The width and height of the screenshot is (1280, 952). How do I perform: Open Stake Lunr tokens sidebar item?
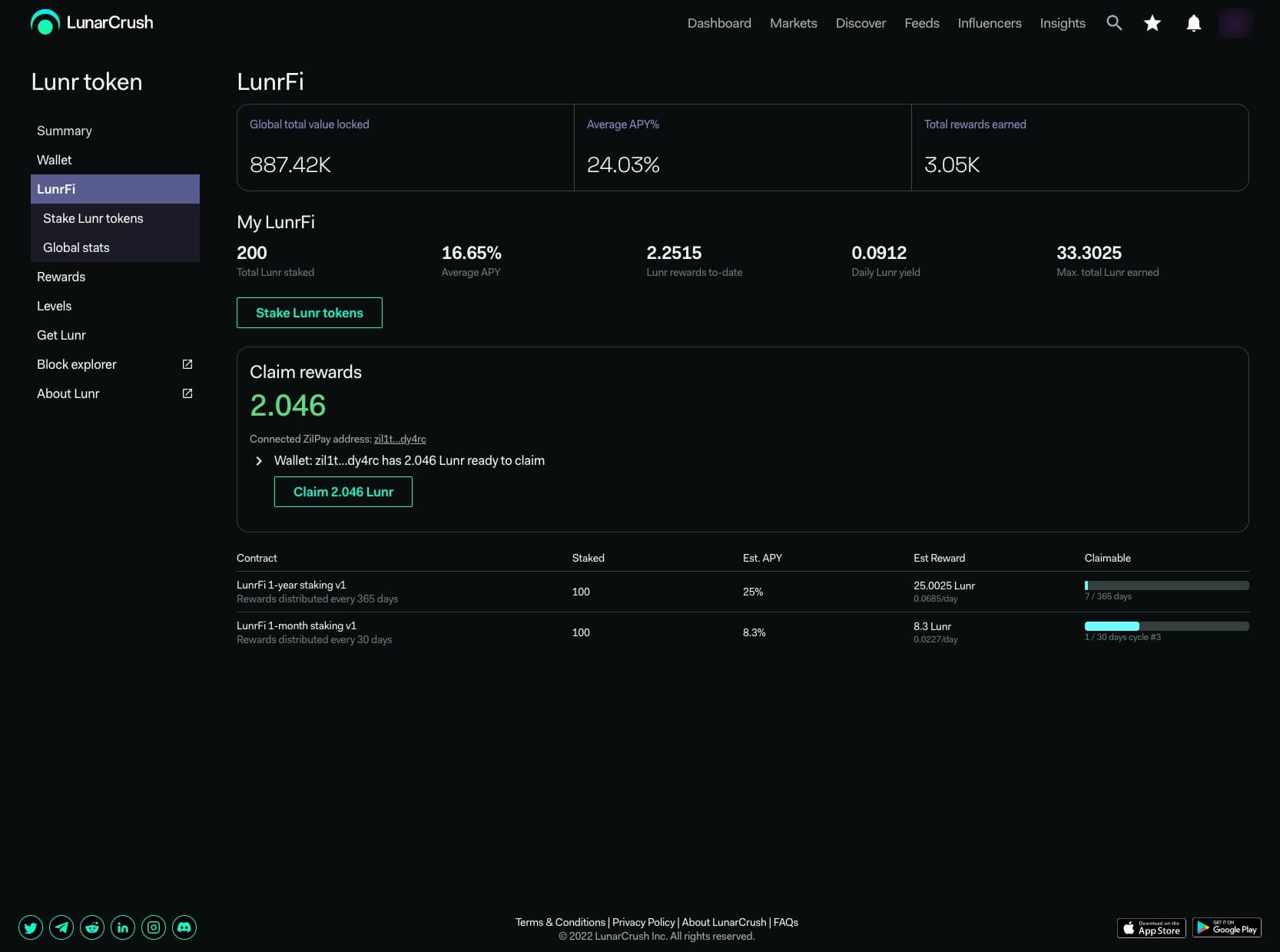(115, 218)
